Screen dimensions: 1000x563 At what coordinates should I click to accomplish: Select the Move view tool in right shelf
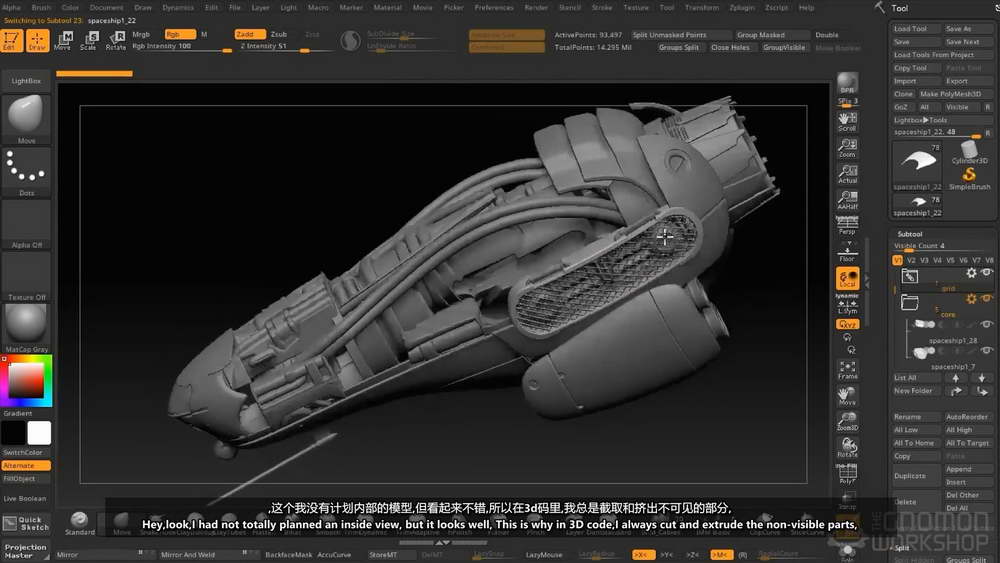(x=848, y=395)
